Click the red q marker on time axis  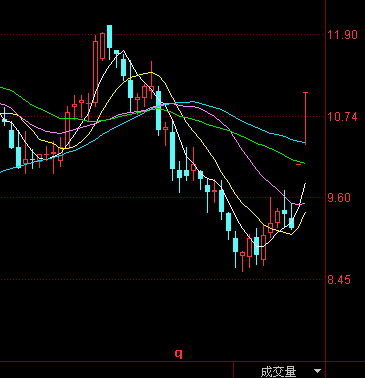[179, 354]
